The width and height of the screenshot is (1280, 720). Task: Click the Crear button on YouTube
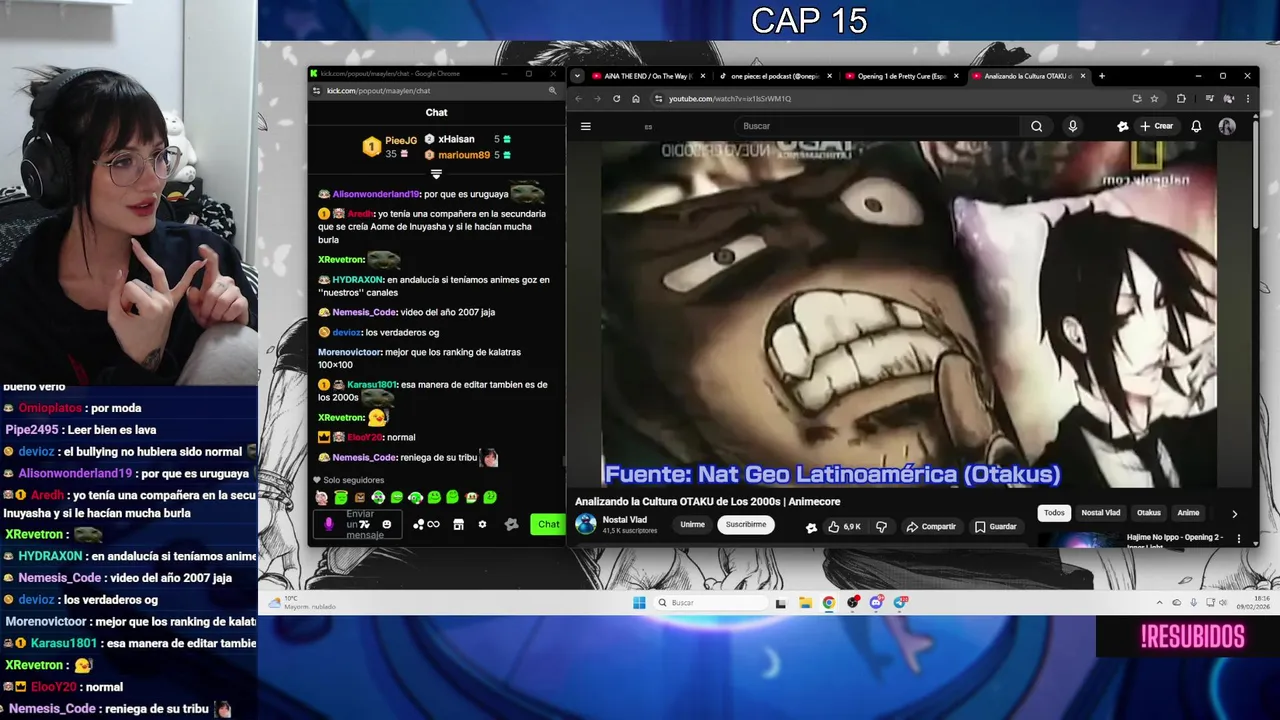pyautogui.click(x=1156, y=126)
